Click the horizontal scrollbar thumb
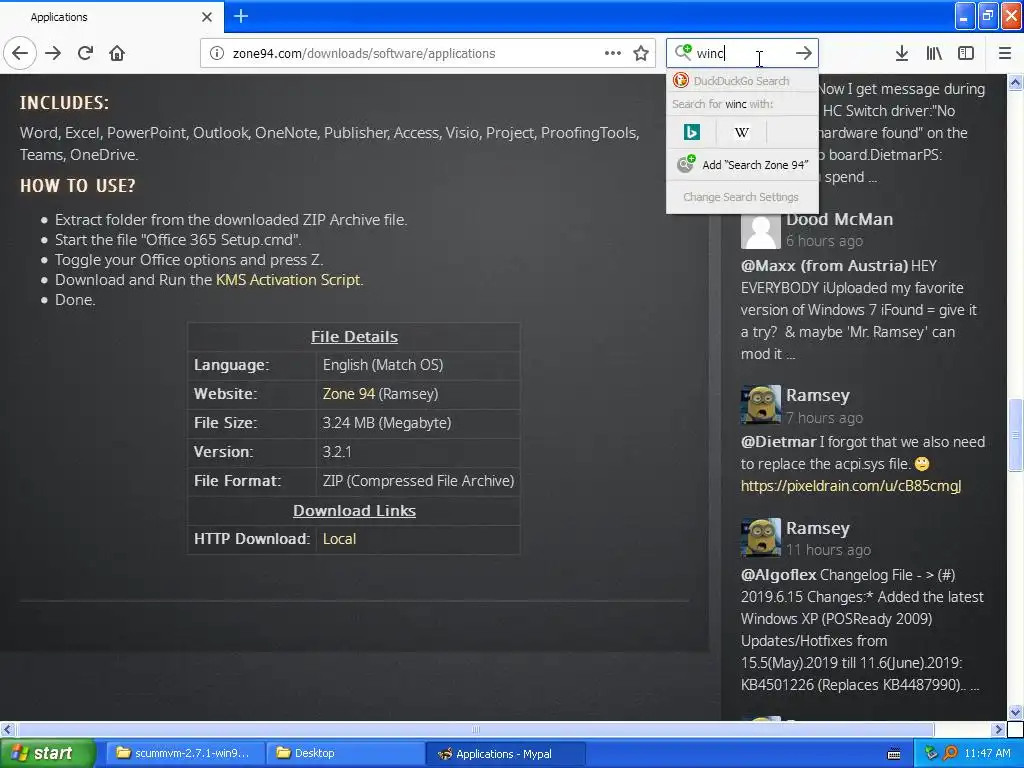 [x=475, y=729]
